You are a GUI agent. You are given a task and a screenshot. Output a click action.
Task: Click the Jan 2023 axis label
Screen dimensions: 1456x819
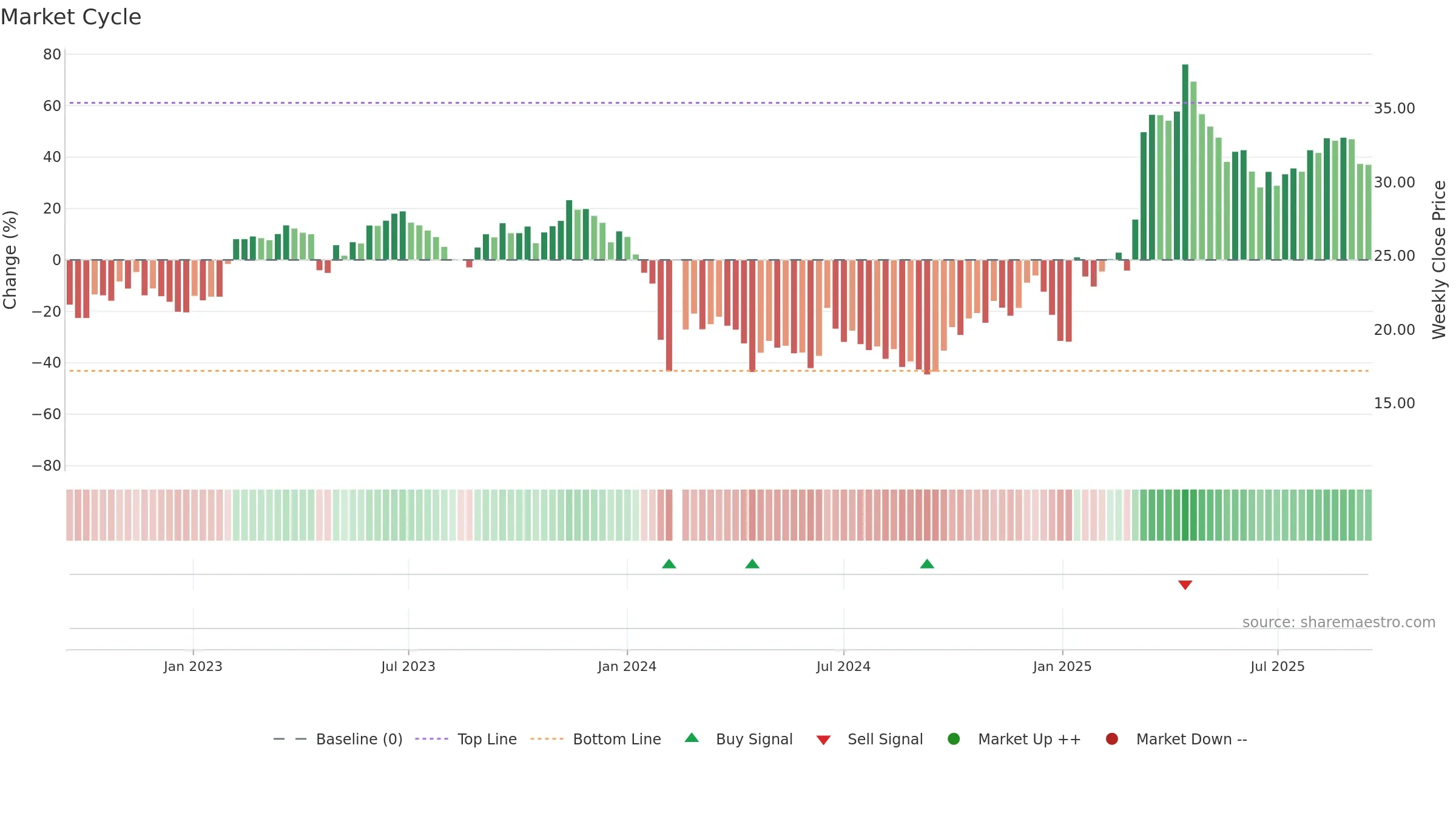click(193, 666)
